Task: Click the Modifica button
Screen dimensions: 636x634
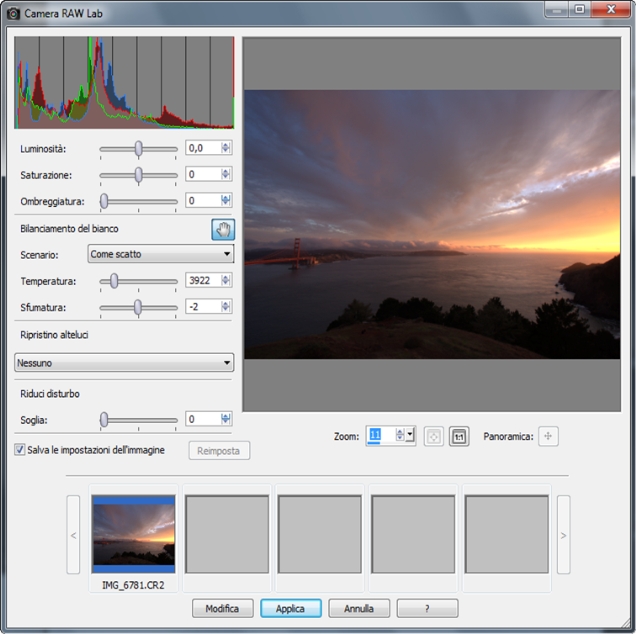Action: (x=223, y=608)
